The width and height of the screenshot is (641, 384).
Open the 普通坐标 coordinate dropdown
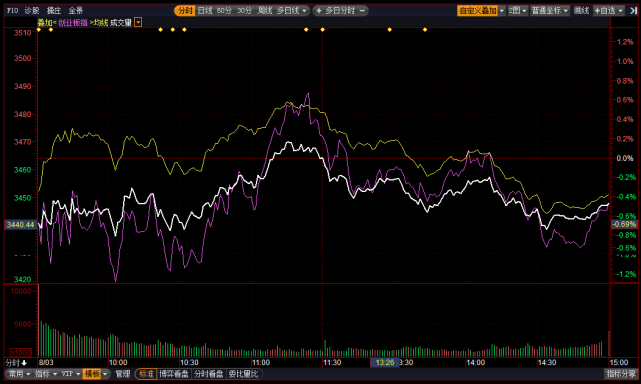pyautogui.click(x=550, y=11)
